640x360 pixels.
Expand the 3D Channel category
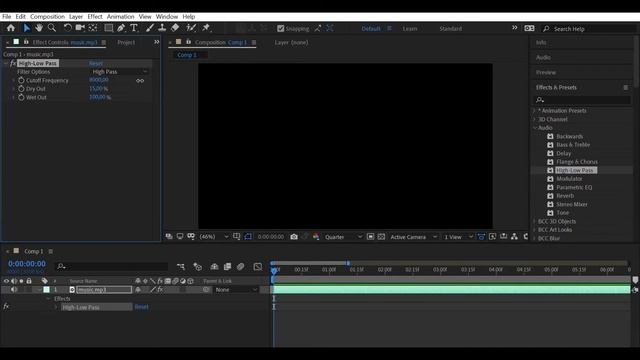[x=534, y=119]
